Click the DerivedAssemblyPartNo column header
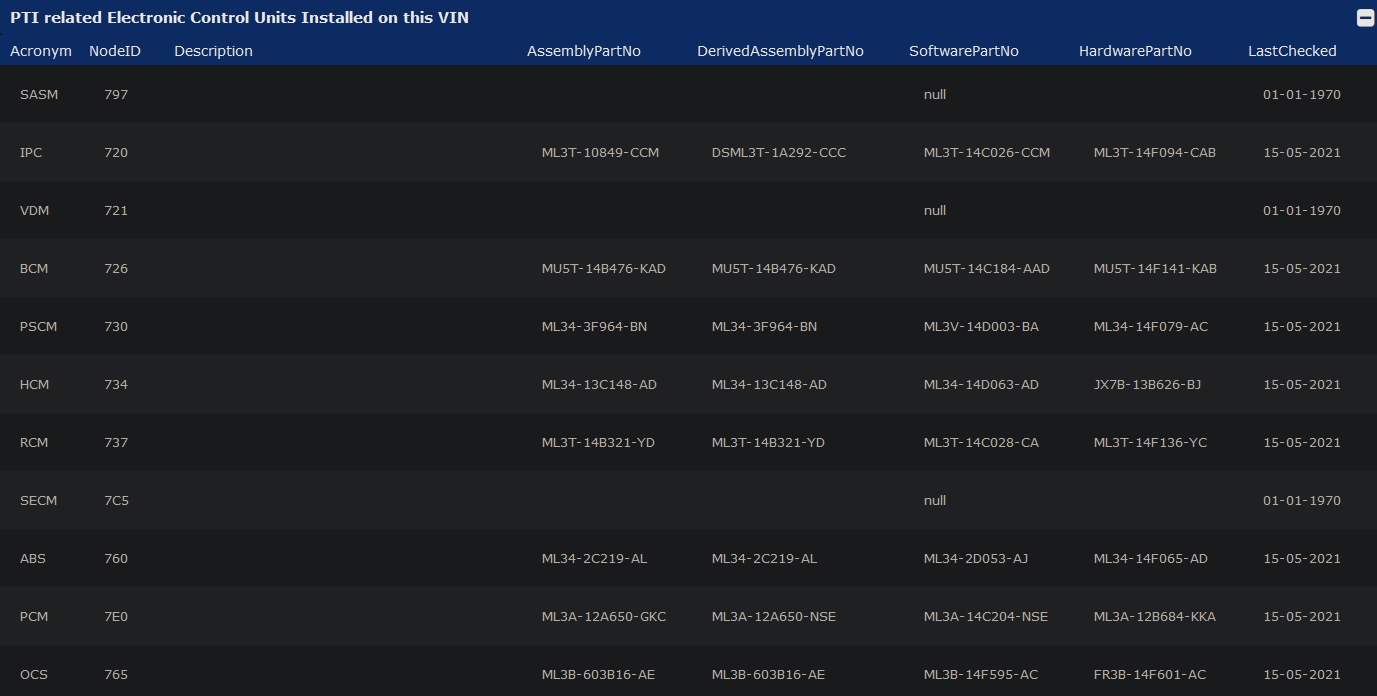The height and width of the screenshot is (696, 1377). pyautogui.click(x=780, y=51)
